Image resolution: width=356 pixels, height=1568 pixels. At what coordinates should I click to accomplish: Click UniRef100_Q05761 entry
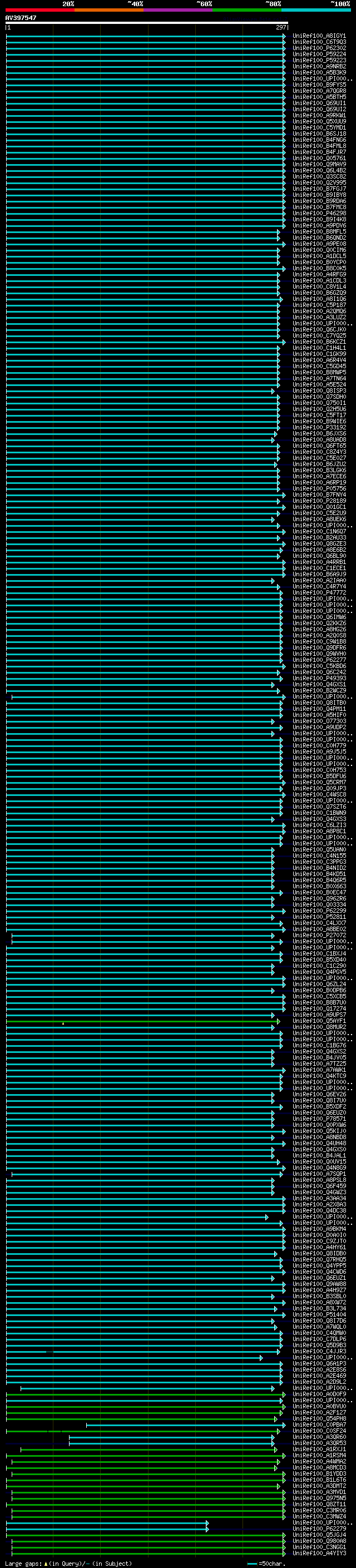tap(319, 159)
